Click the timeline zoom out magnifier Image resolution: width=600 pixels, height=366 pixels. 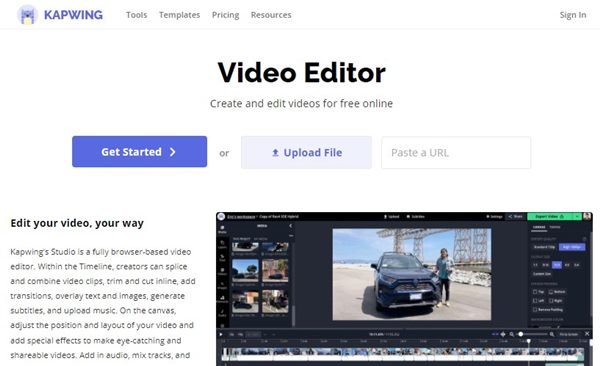[512, 334]
